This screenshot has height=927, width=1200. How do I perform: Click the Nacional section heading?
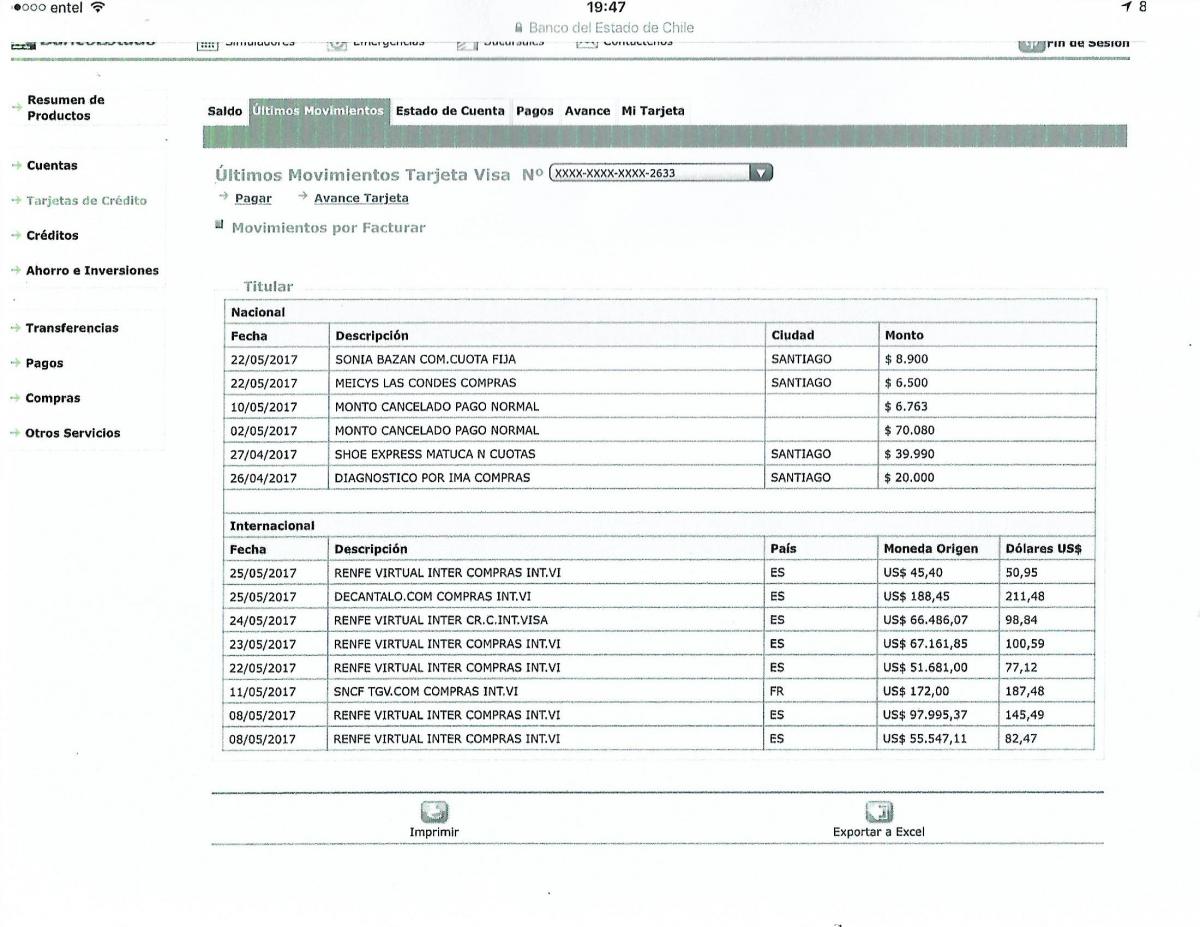[258, 312]
